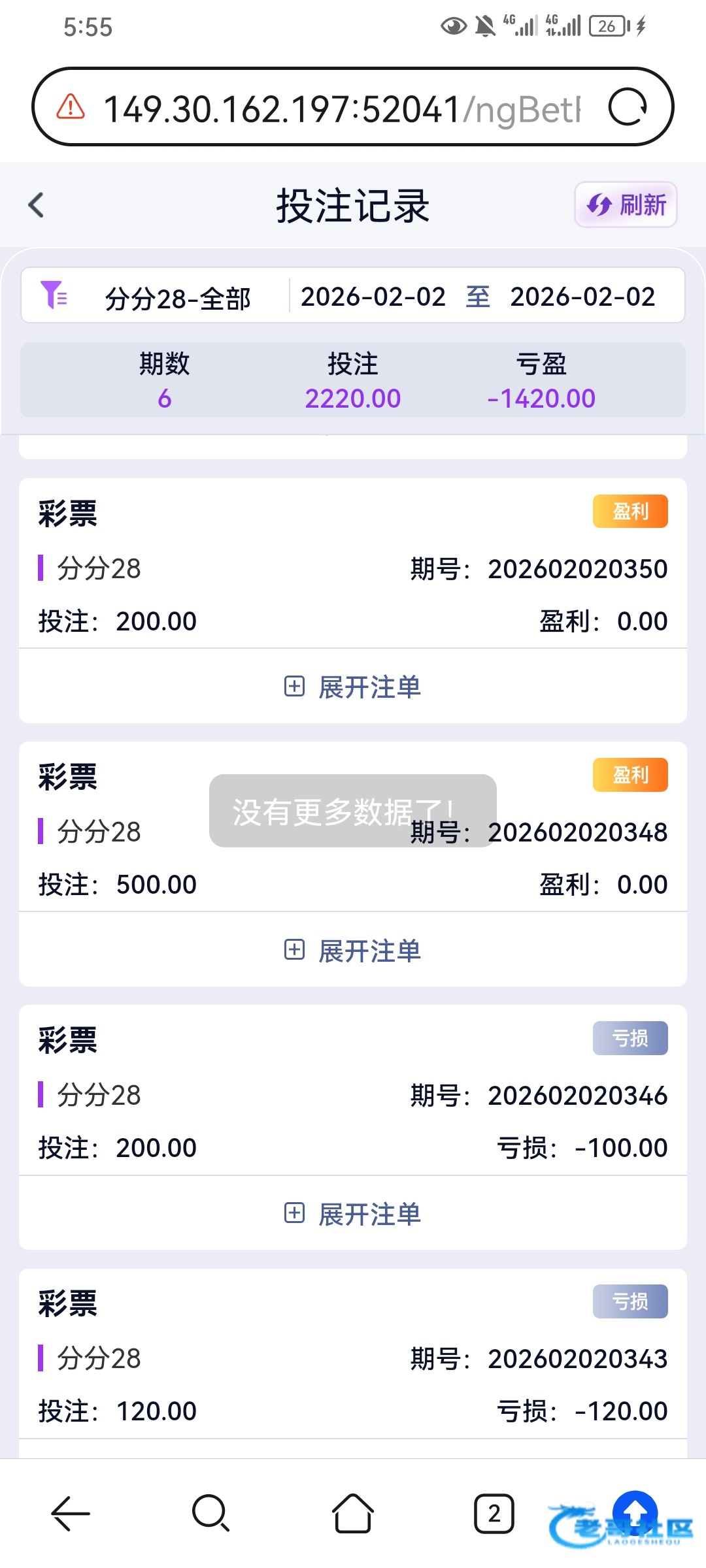Open the 分分28-全部 game filter dropdown

click(x=178, y=299)
